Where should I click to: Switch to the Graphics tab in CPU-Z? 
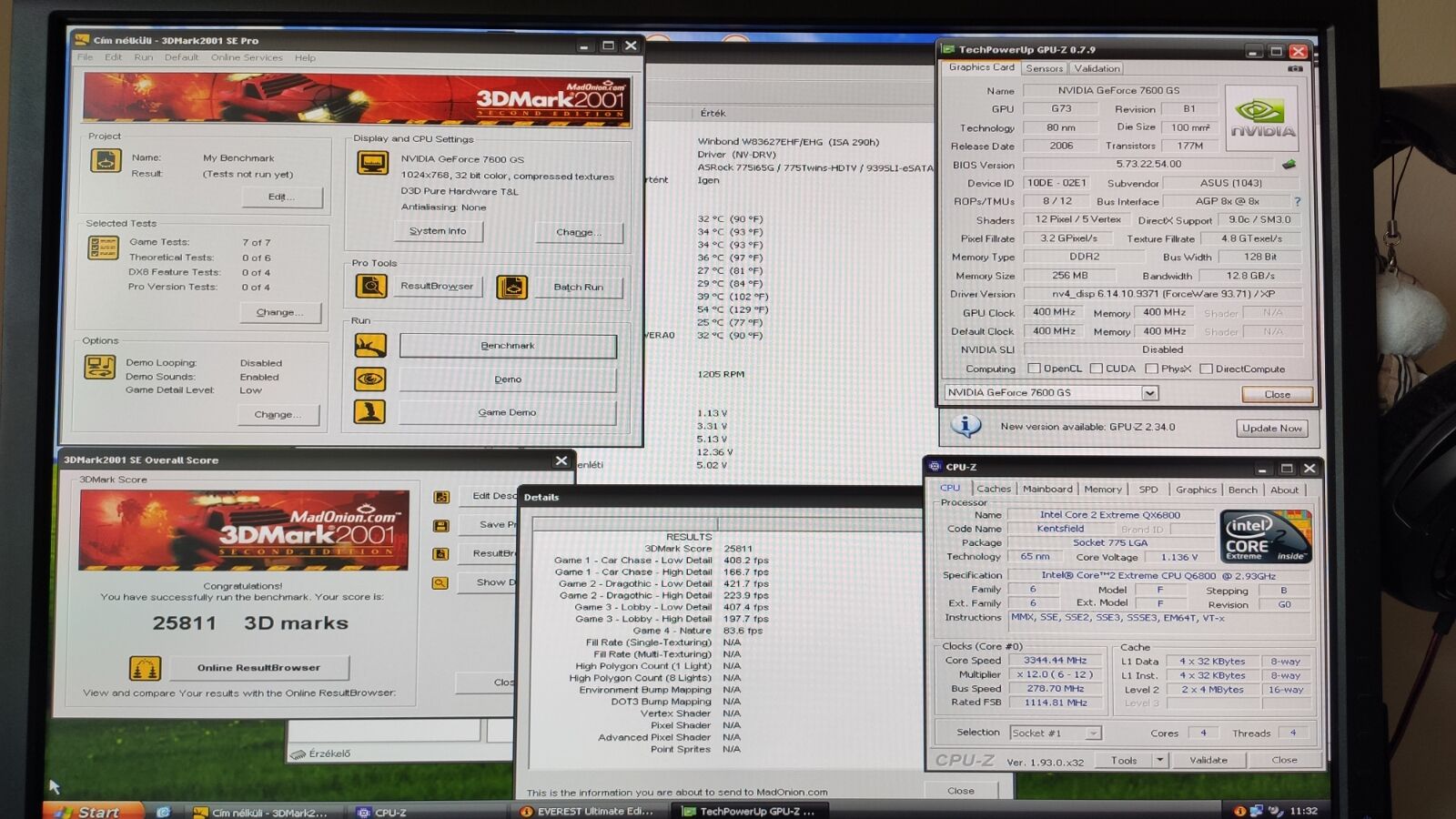1196,490
